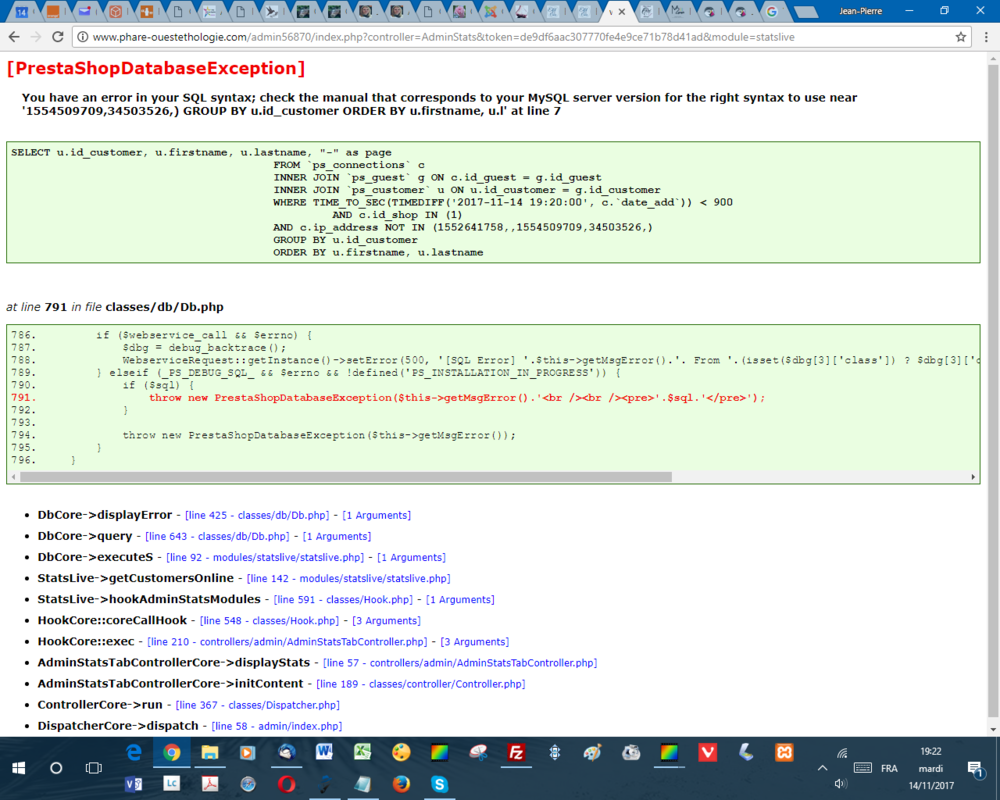Select the Google tab near the right
Viewport: 1000px width, 800px height.
pyautogui.click(x=772, y=11)
